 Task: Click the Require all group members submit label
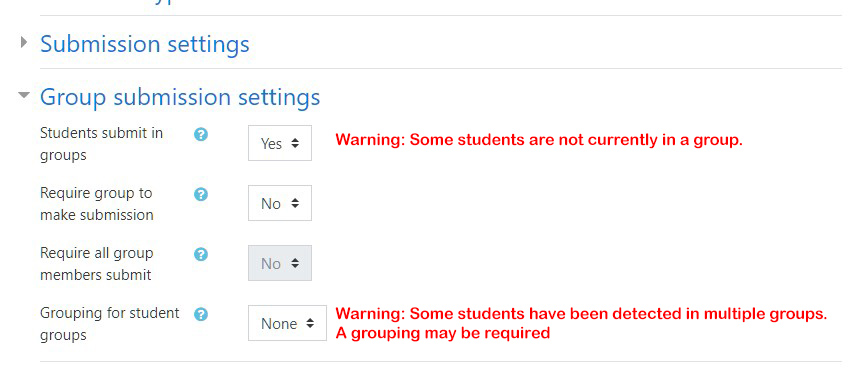[x=97, y=264]
